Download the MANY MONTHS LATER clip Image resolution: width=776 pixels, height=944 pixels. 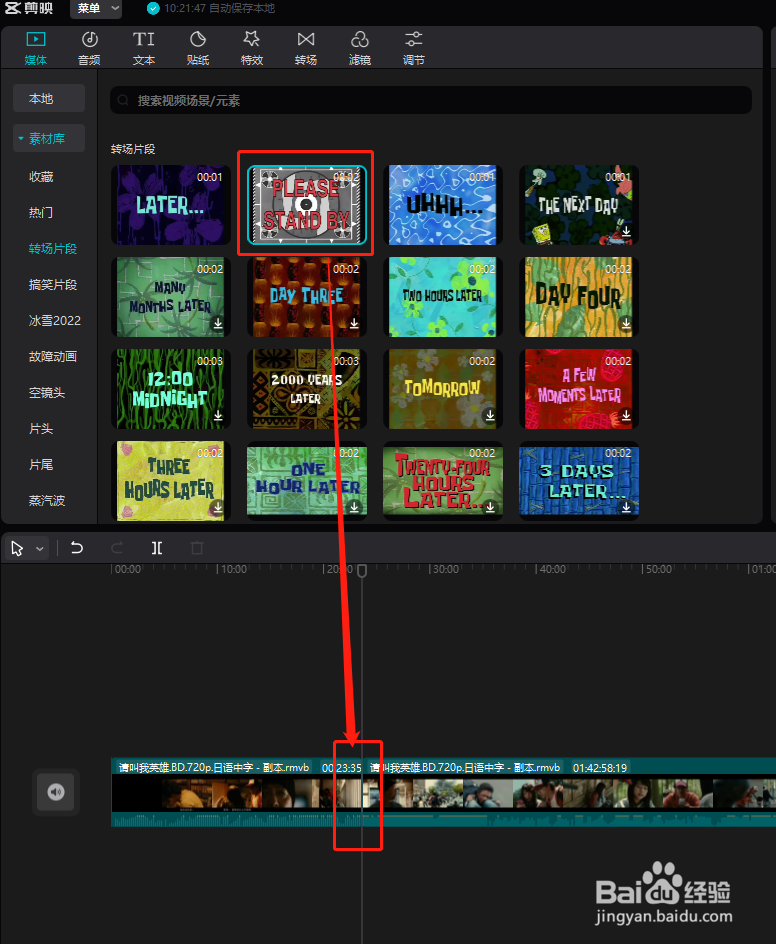[x=218, y=323]
